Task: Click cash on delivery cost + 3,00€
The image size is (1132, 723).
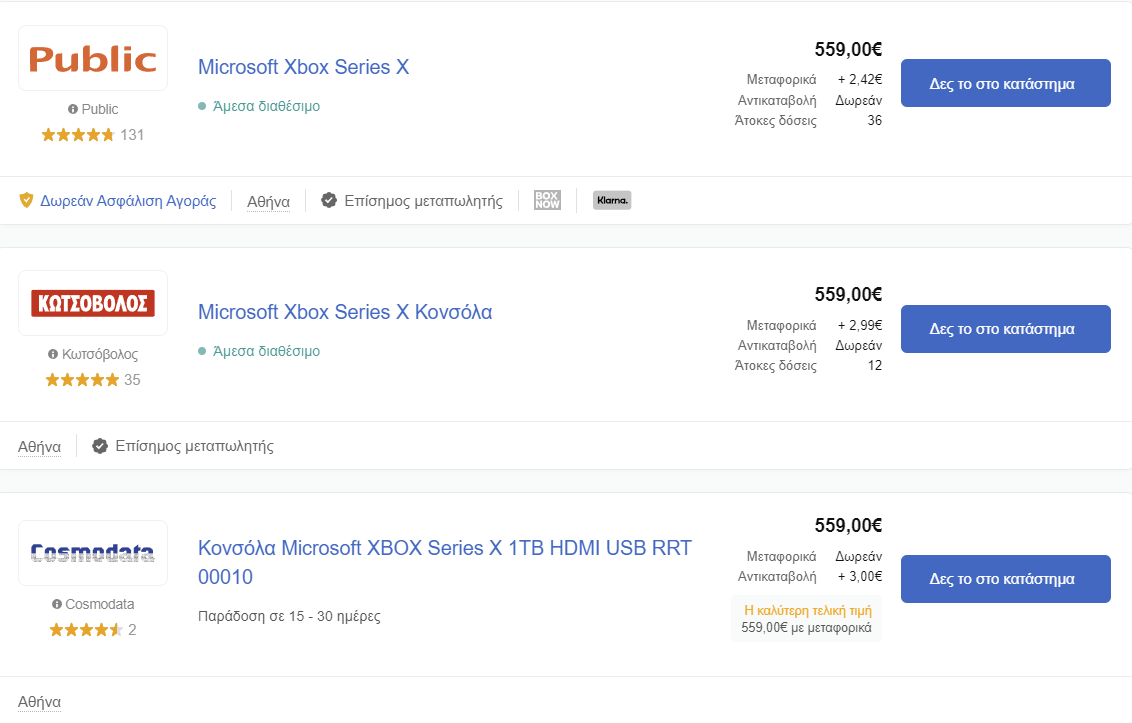Action: [860, 576]
